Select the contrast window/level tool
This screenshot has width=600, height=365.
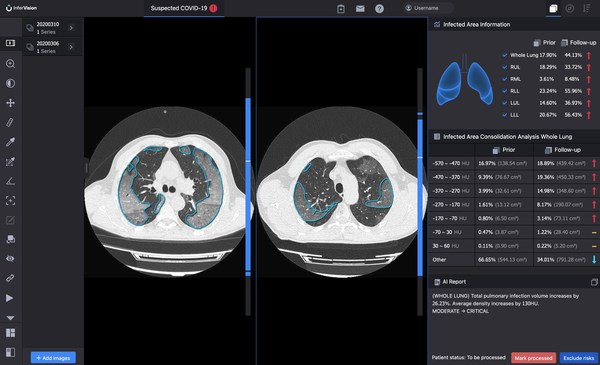click(10, 83)
